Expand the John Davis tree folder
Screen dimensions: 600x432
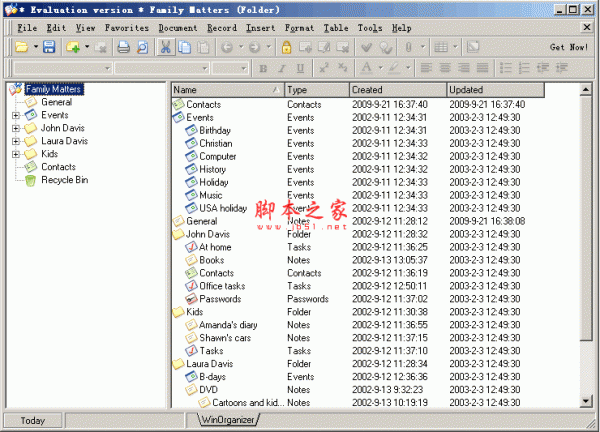(x=16, y=128)
